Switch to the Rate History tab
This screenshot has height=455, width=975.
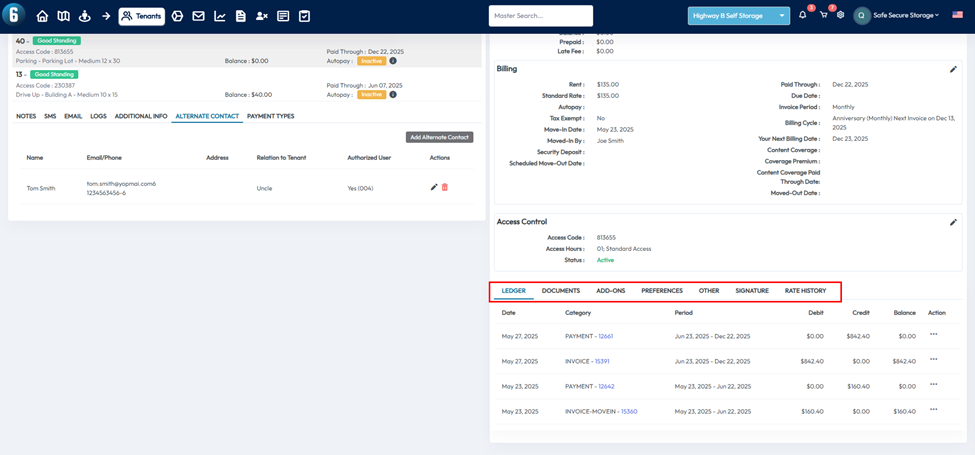(x=805, y=291)
